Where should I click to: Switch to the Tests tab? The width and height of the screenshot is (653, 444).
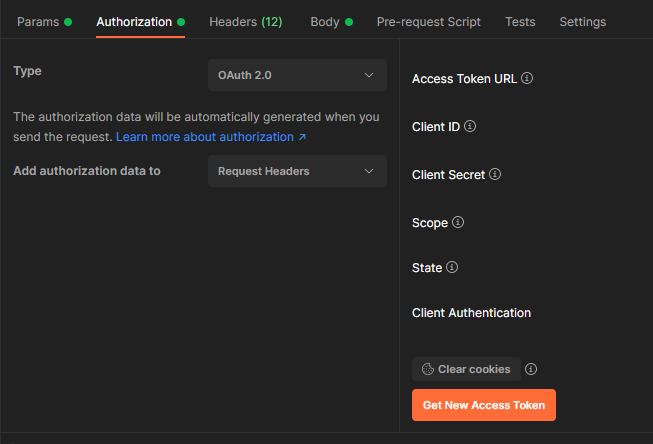click(520, 21)
